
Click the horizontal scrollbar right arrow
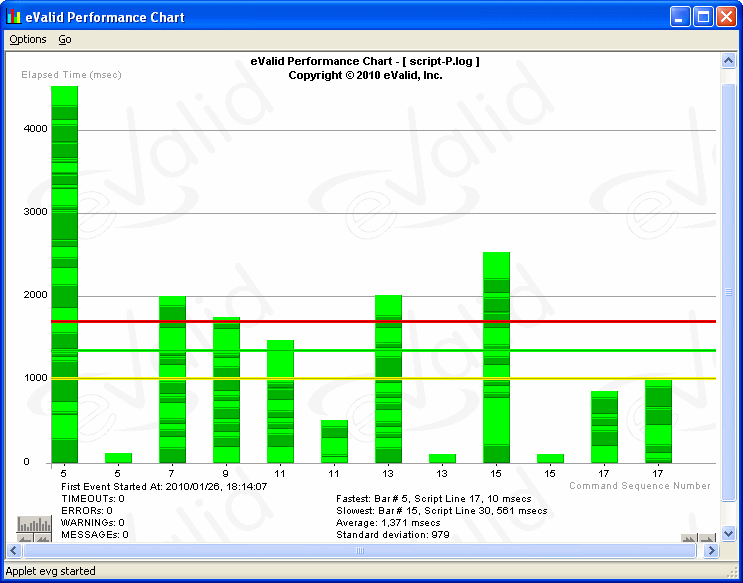coord(710,550)
